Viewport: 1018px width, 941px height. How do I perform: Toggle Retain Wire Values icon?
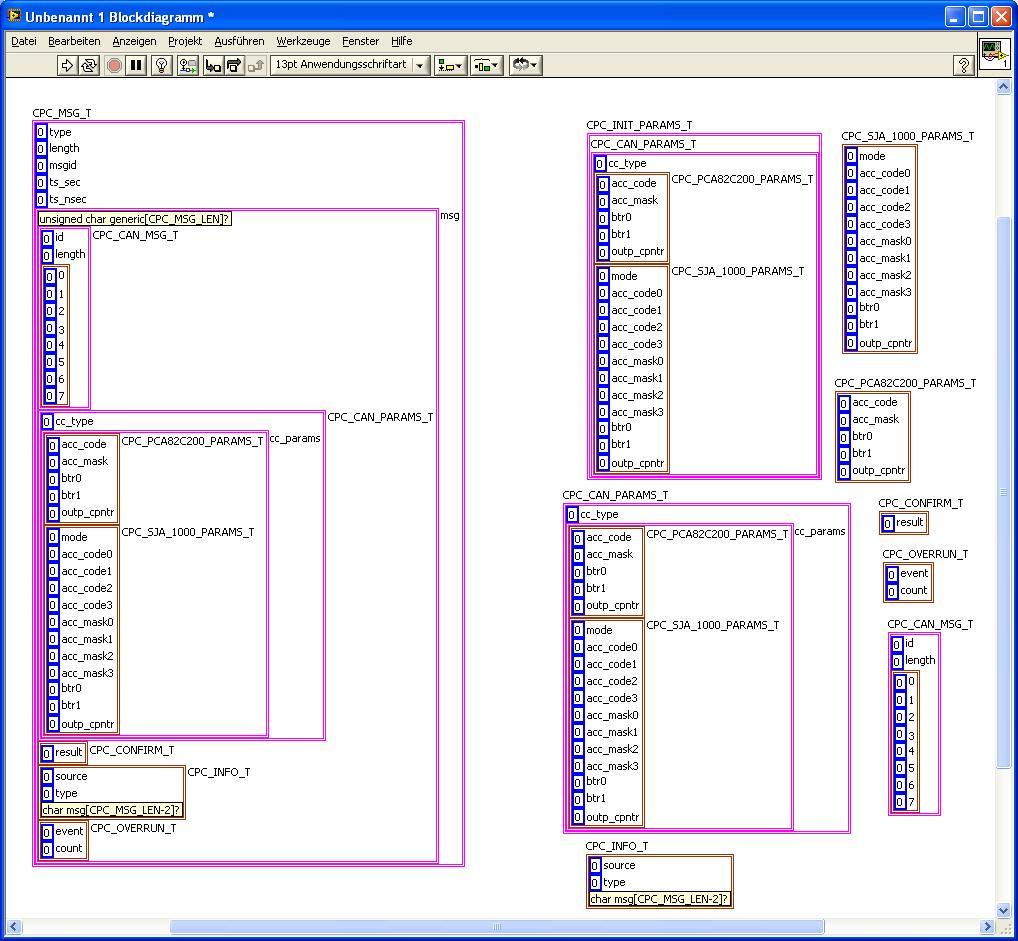pos(187,65)
